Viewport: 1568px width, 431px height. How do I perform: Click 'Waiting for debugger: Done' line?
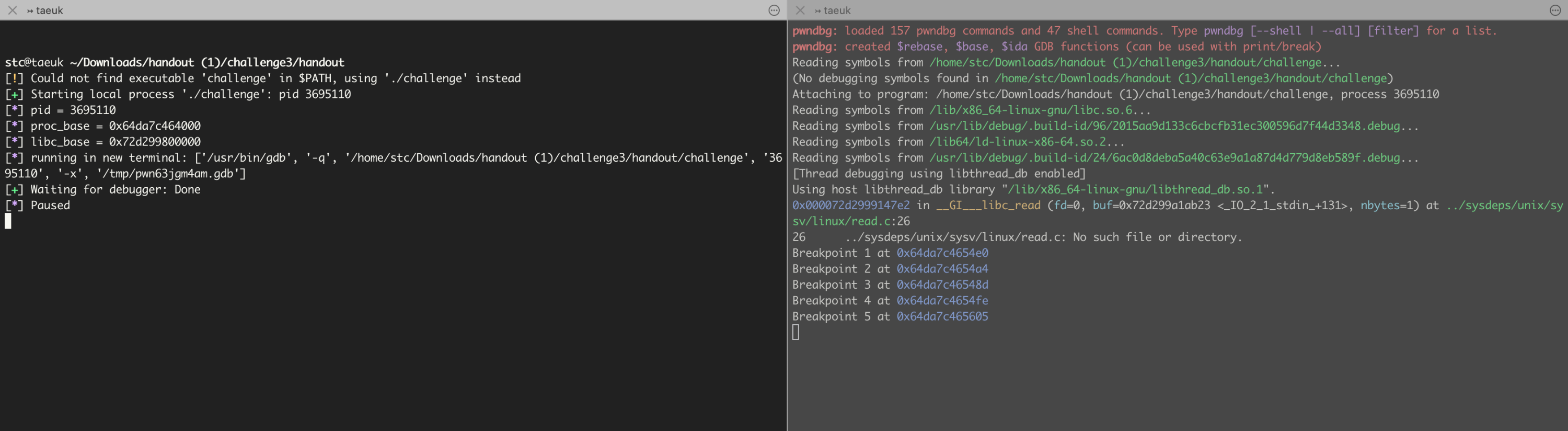pyautogui.click(x=103, y=189)
